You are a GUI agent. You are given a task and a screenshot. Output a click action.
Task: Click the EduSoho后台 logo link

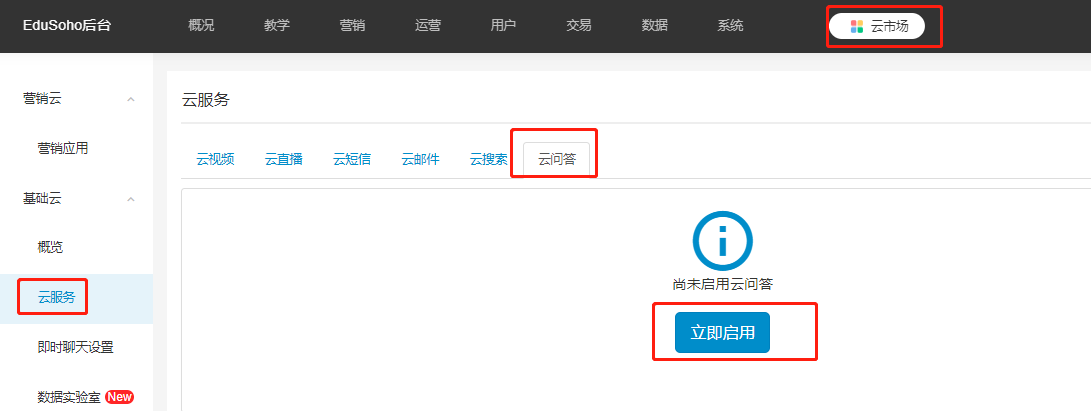click(x=67, y=26)
